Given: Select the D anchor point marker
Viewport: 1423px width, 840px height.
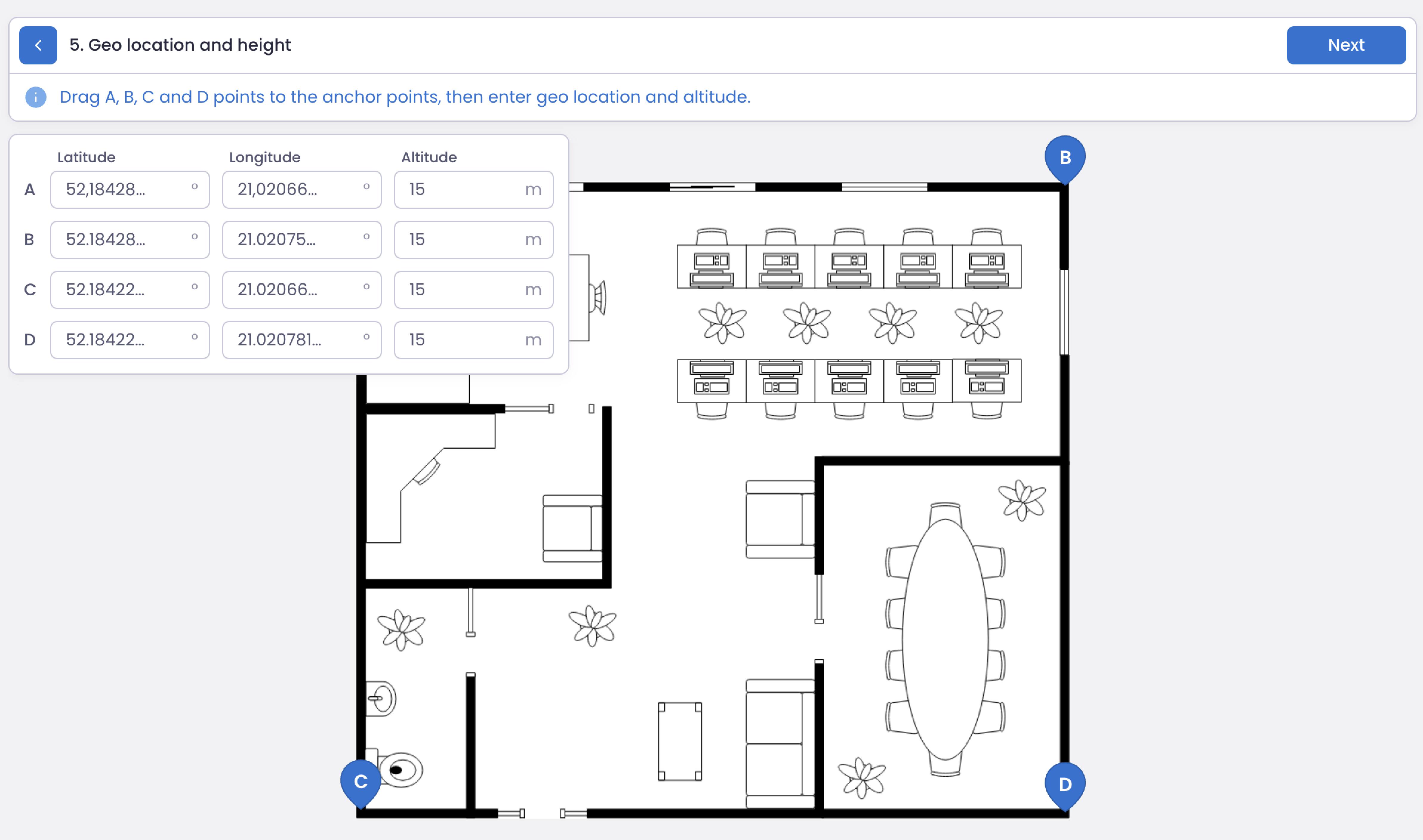Looking at the screenshot, I should click(x=1065, y=784).
